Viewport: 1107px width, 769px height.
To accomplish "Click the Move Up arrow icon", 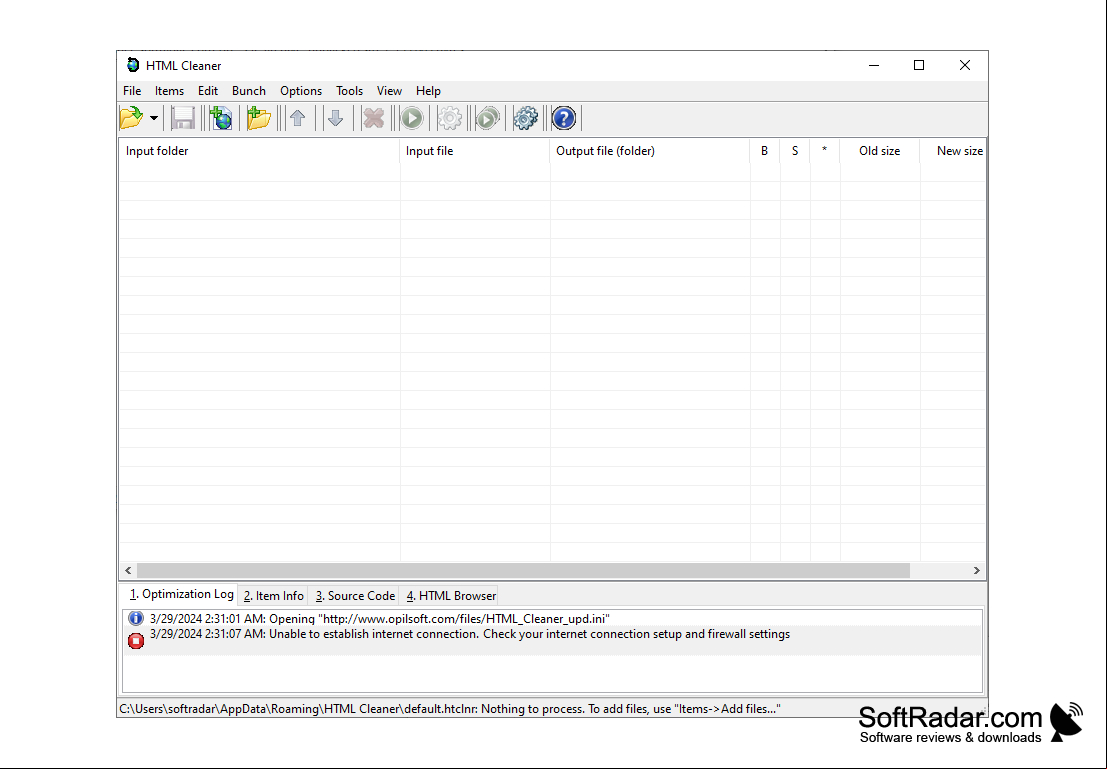I will (297, 118).
